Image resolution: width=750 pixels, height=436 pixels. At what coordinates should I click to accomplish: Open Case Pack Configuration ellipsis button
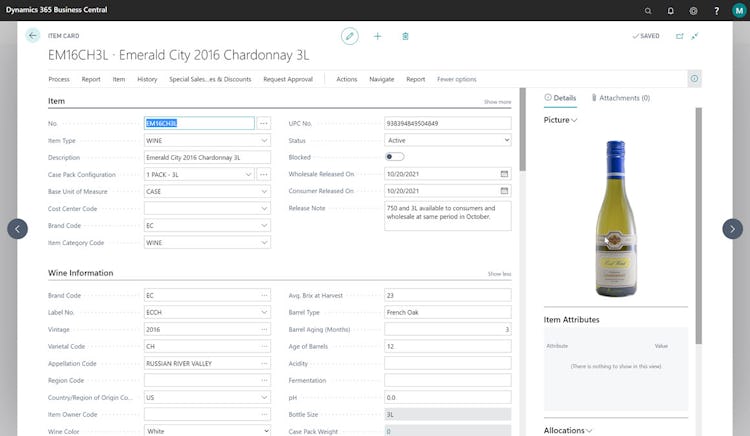pos(264,174)
